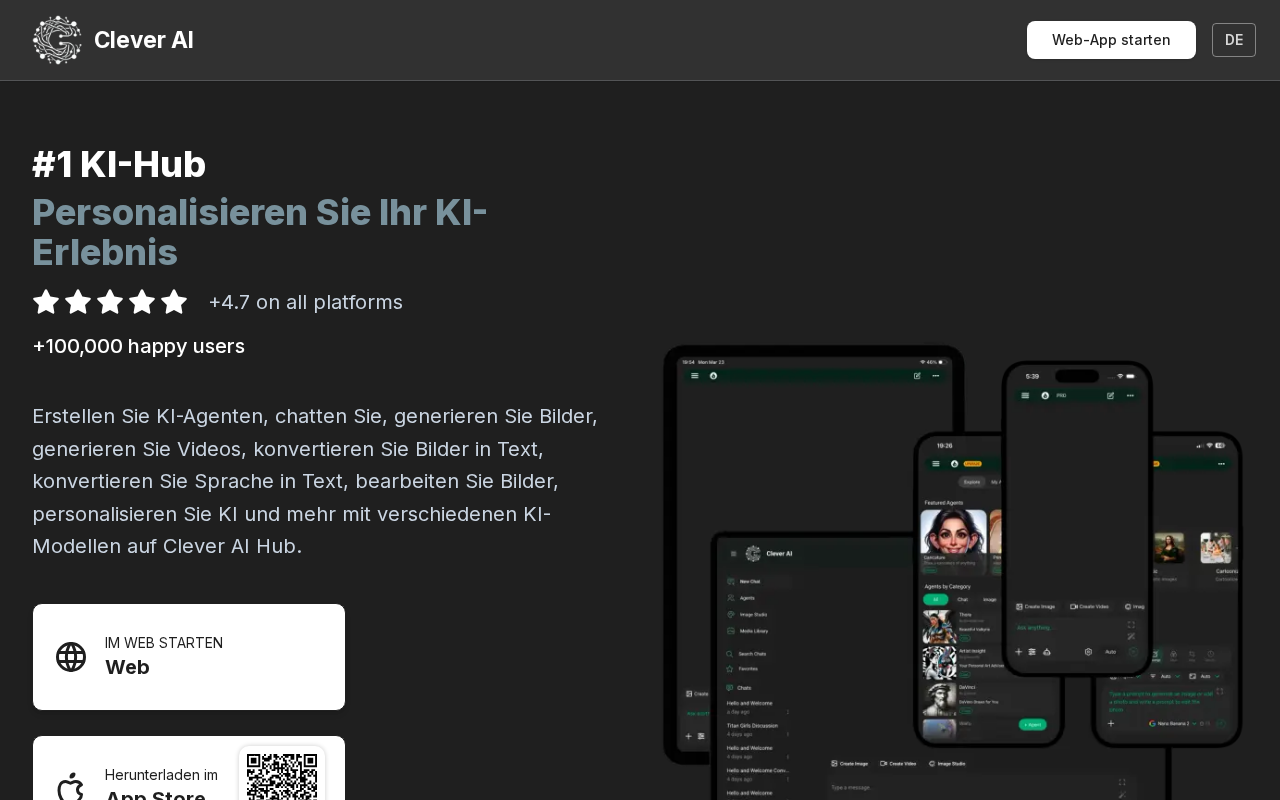Screen dimensions: 1280x800
Task: Launch the app via "Web-App starten"
Action: (1111, 40)
